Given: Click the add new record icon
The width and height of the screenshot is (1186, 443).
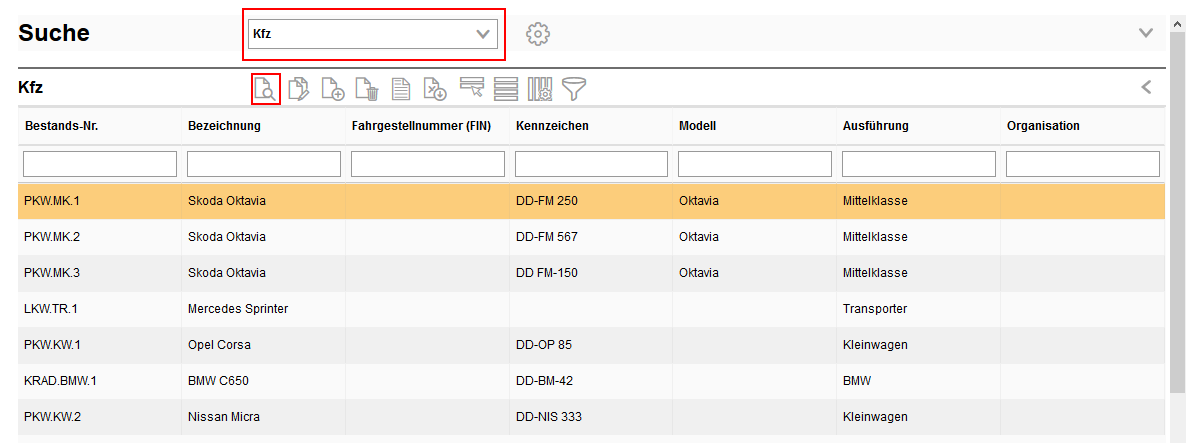Looking at the screenshot, I should [x=333, y=89].
